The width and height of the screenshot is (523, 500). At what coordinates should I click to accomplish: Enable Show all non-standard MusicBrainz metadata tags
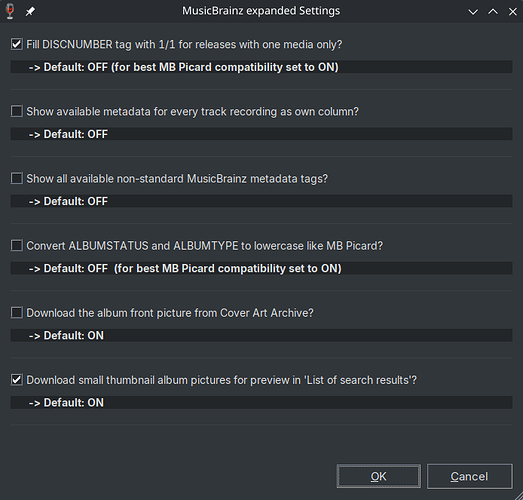pyautogui.click(x=17, y=178)
